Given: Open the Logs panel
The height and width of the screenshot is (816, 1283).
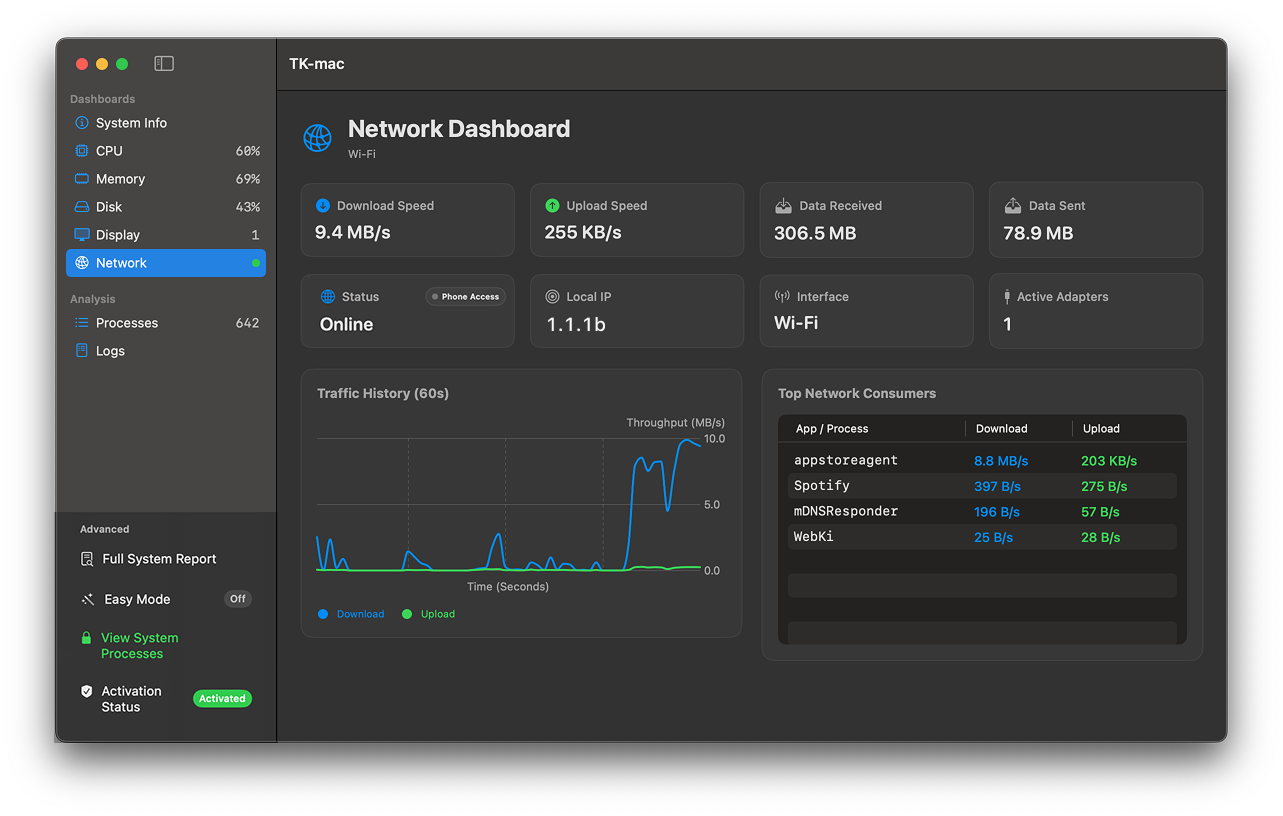Looking at the screenshot, I should coord(111,350).
